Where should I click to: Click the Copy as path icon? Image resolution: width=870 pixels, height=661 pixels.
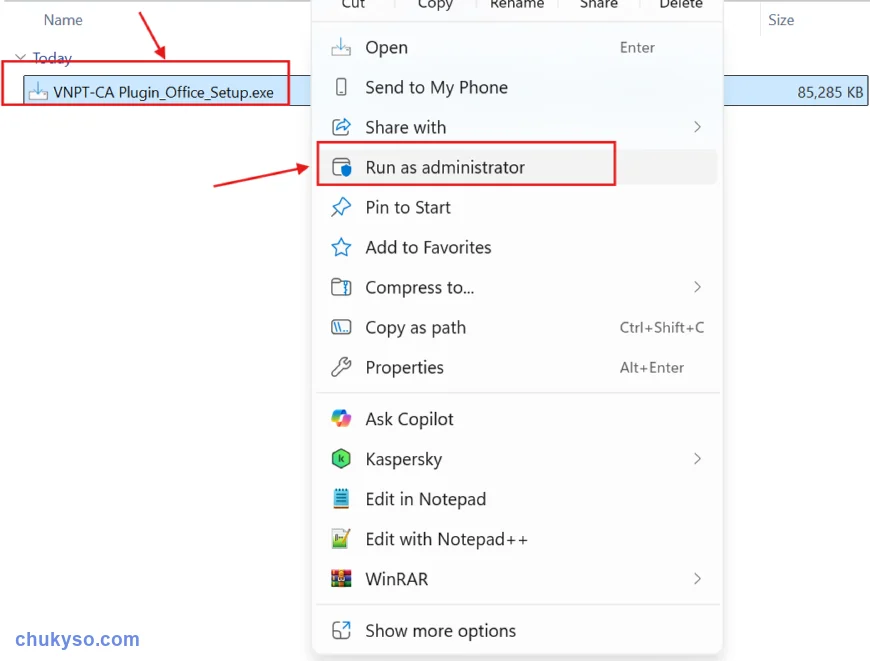pos(341,327)
